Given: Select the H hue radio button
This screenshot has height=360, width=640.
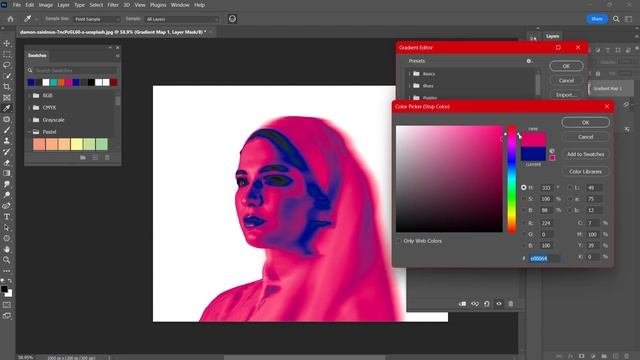Looking at the screenshot, I should 524,187.
